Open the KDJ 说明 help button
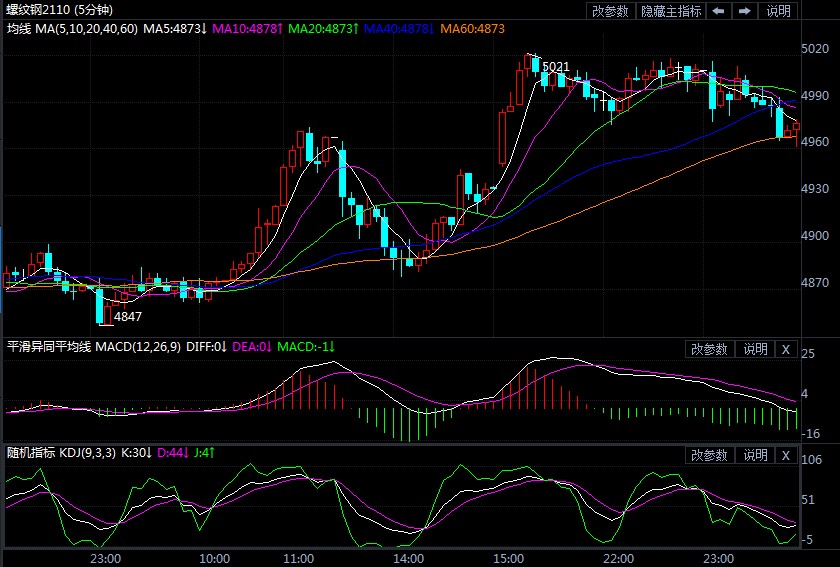The height and width of the screenshot is (567, 840). point(754,455)
